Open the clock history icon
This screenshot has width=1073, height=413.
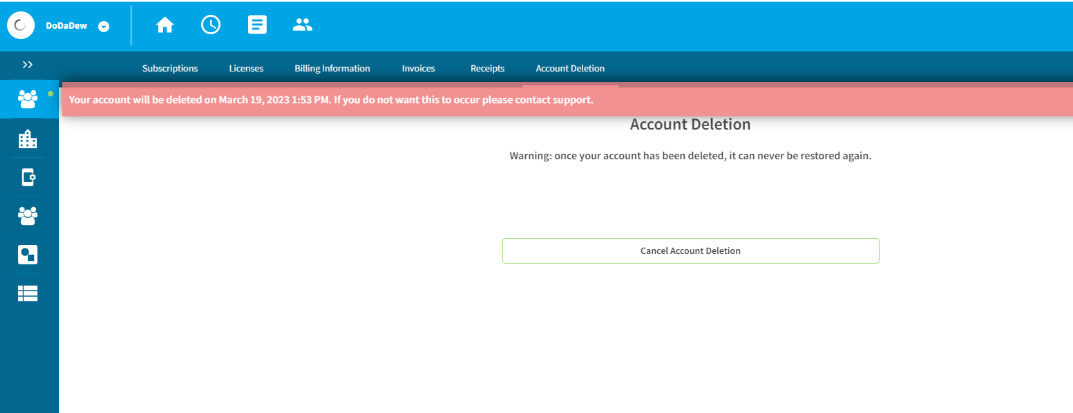coord(211,25)
